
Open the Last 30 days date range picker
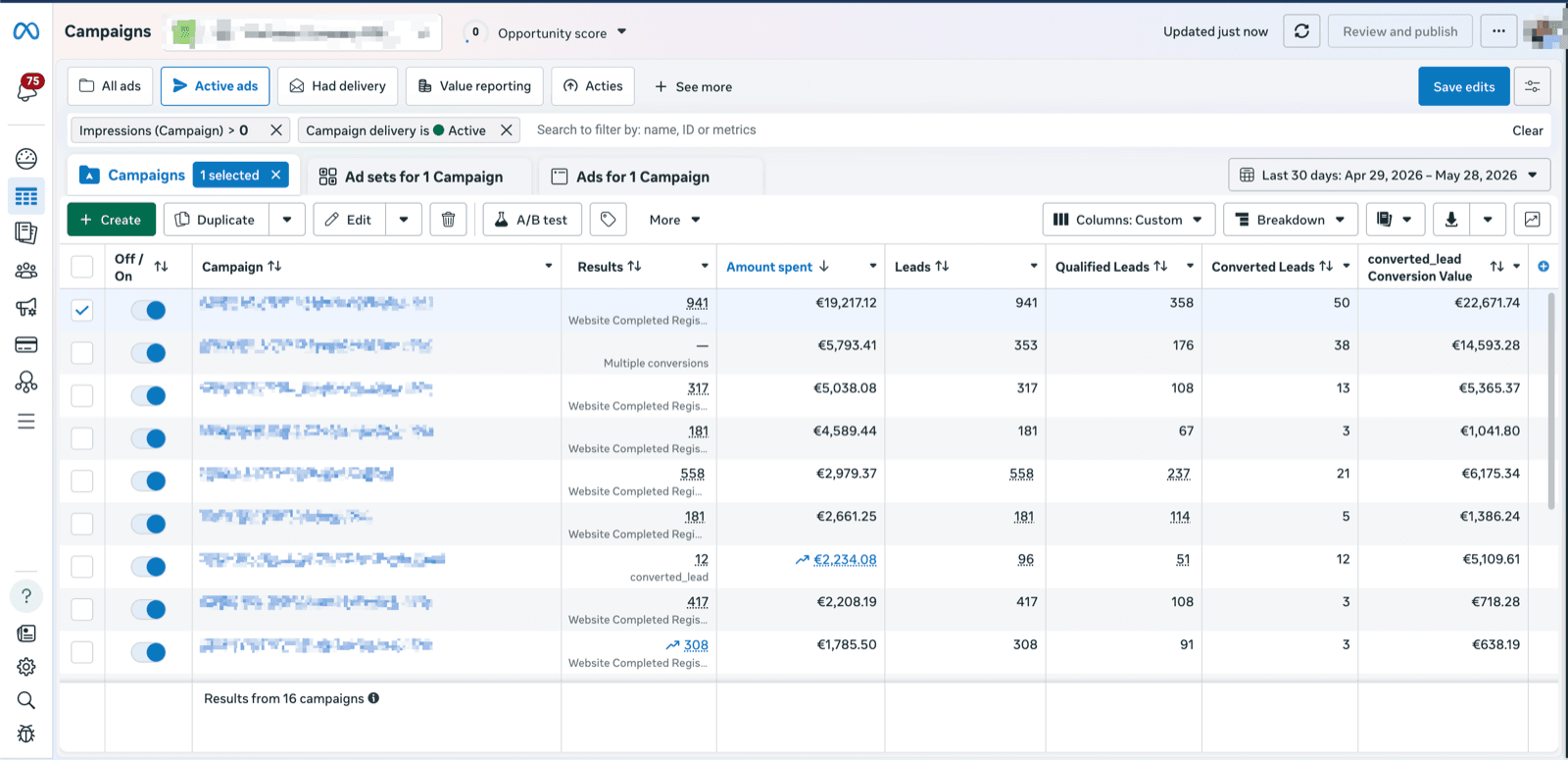click(1390, 175)
